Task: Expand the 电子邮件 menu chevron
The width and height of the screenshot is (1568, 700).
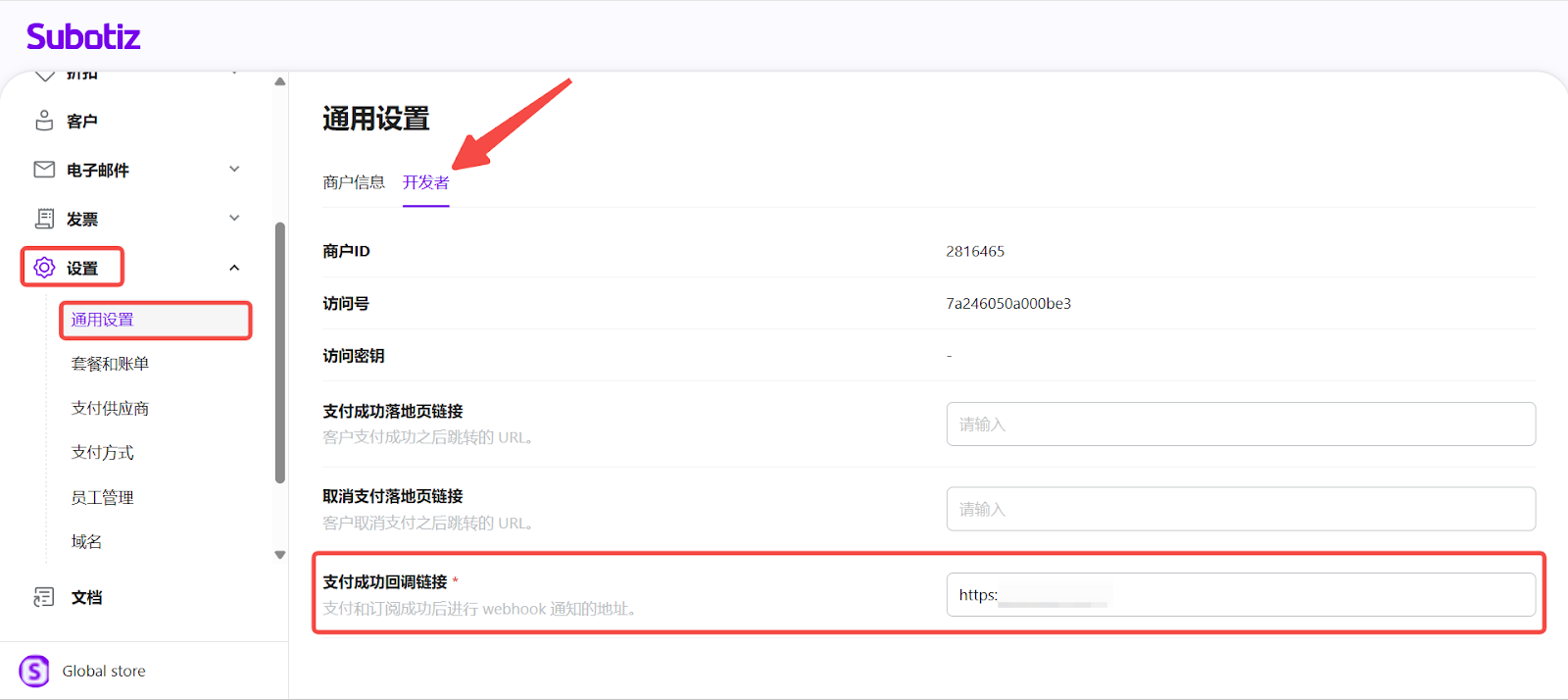Action: tap(234, 169)
